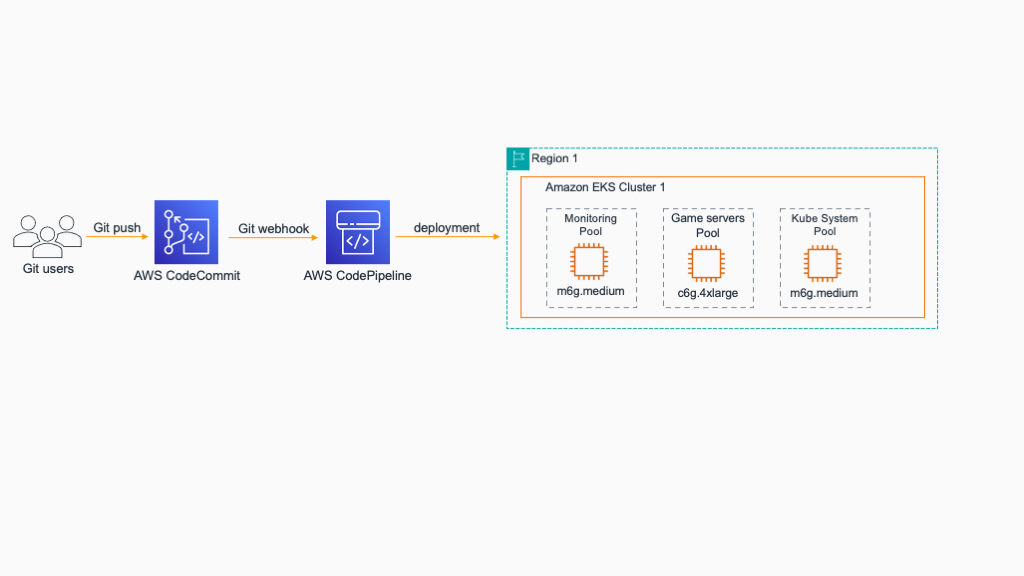The image size is (1024, 576).
Task: Click the Git users caption text
Action: (x=48, y=268)
